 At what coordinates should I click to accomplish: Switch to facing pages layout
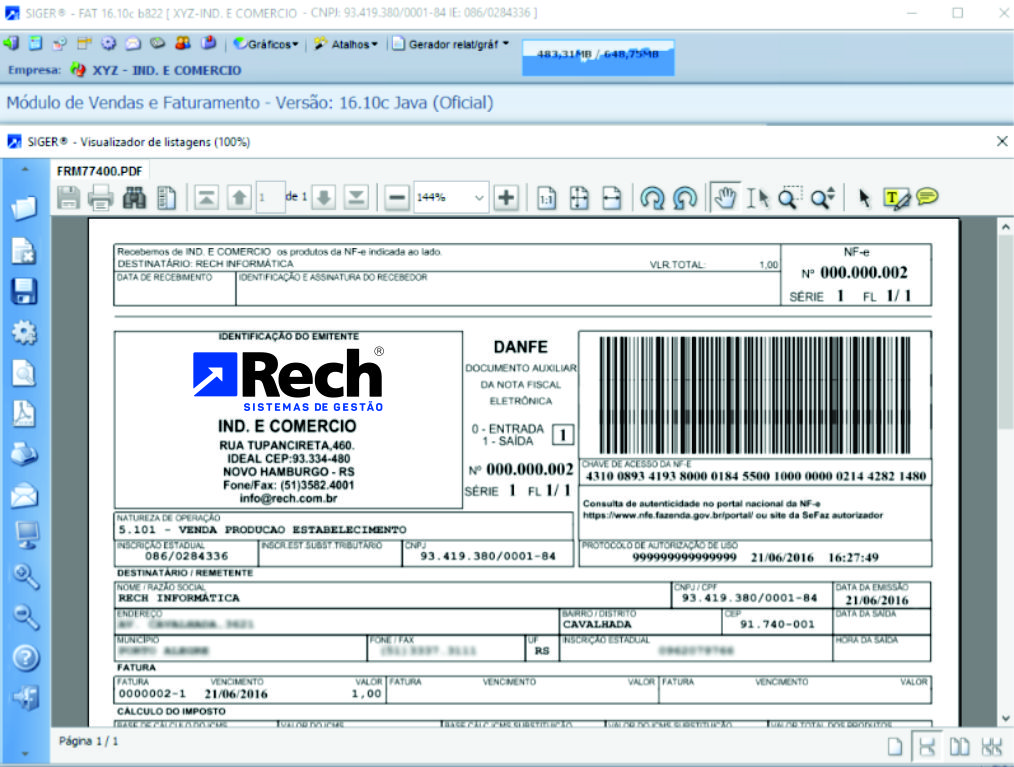tap(960, 745)
